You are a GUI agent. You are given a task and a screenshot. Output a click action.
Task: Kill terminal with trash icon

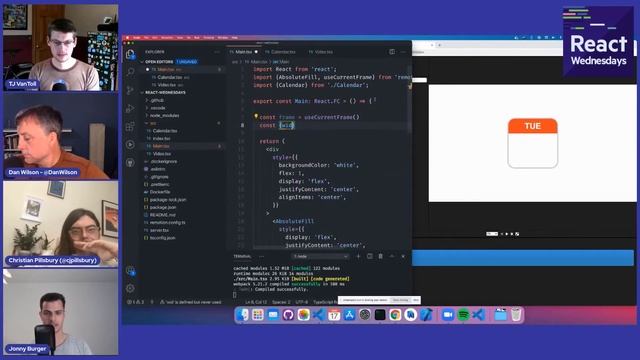380,256
